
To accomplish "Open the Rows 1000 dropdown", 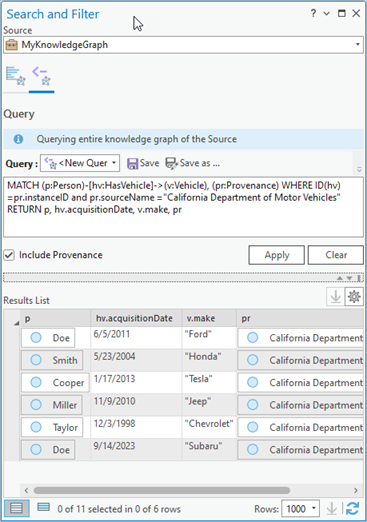I will [300, 509].
